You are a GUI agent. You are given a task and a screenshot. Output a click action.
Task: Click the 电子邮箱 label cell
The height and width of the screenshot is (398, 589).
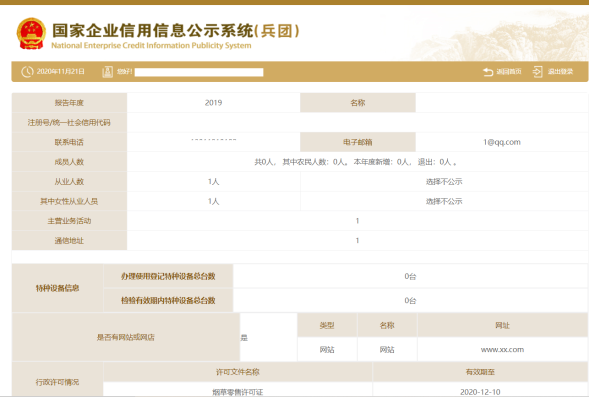point(358,142)
